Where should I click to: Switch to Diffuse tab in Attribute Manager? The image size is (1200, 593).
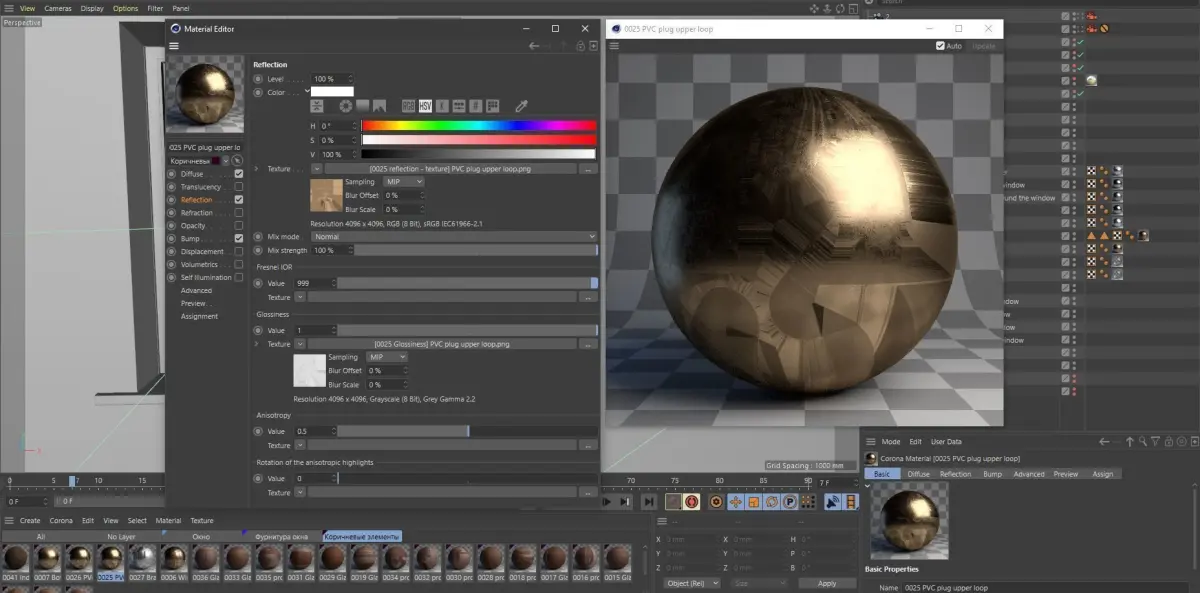pyautogui.click(x=918, y=474)
